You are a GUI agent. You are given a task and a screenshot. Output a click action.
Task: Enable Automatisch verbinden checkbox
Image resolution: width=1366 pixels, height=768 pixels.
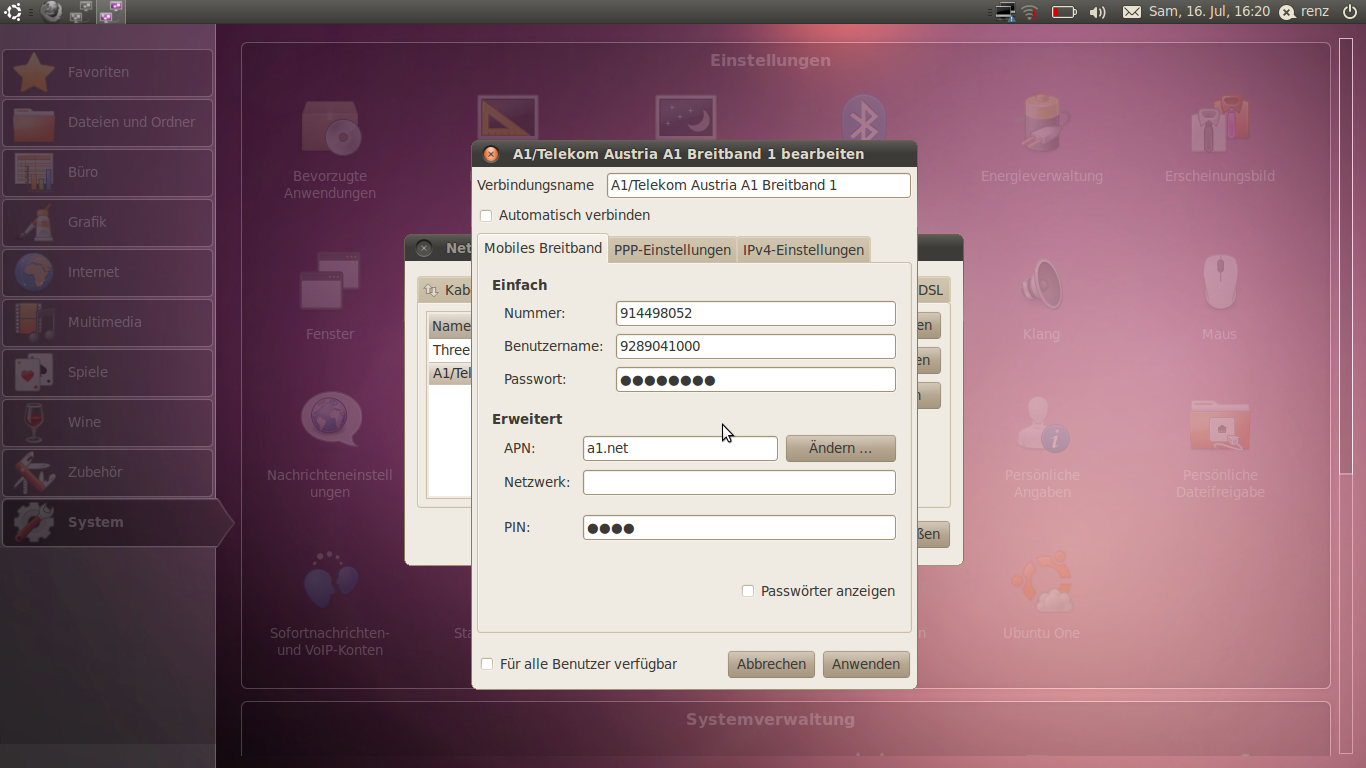click(x=486, y=215)
